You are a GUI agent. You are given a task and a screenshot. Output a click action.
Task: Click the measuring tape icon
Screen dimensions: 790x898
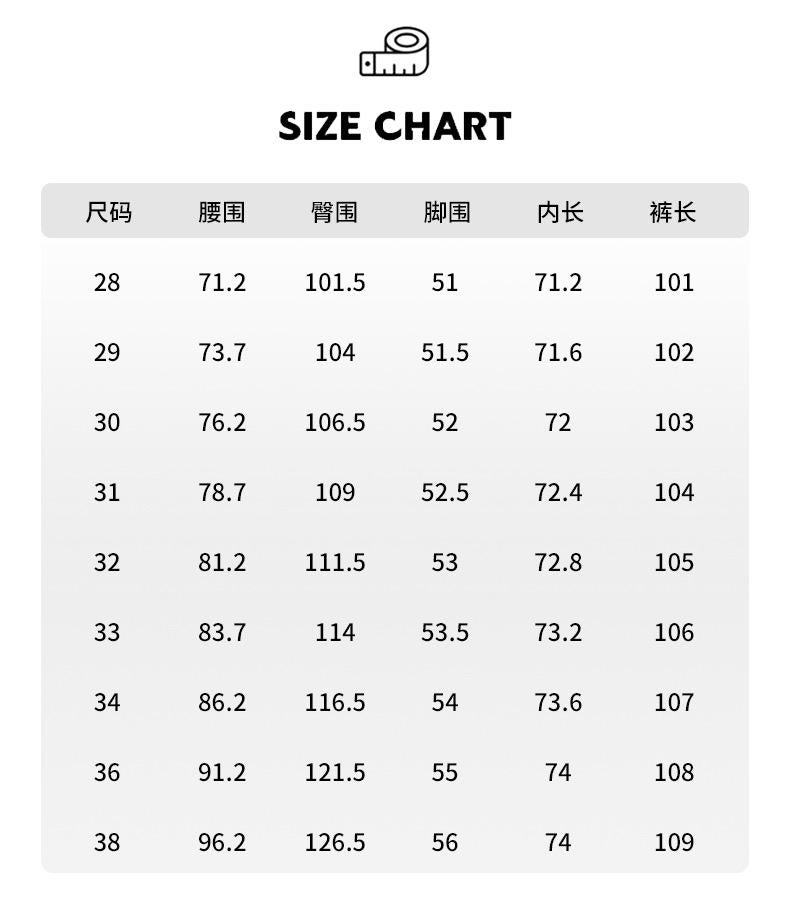click(394, 52)
